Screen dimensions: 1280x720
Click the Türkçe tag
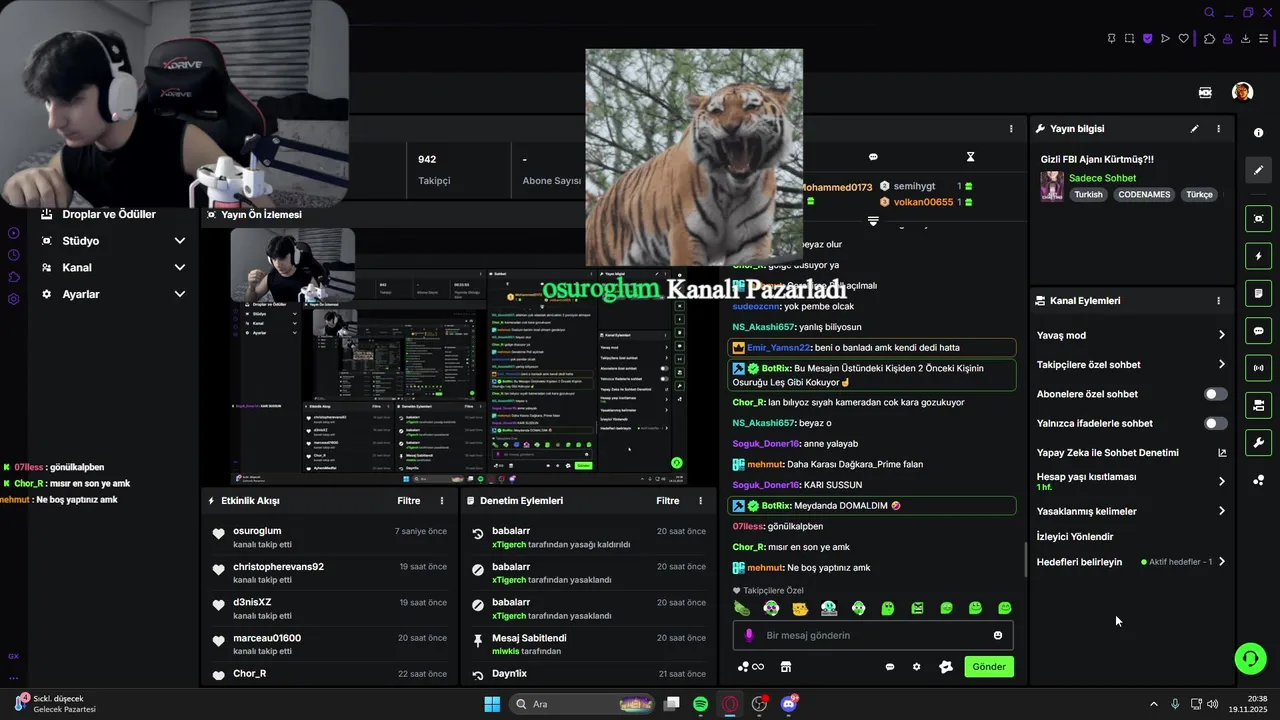tap(1199, 195)
